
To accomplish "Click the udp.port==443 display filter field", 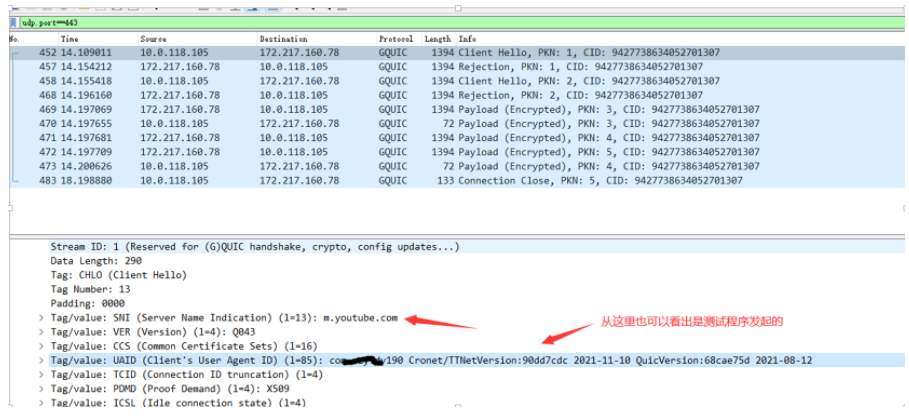I will [x=461, y=23].
